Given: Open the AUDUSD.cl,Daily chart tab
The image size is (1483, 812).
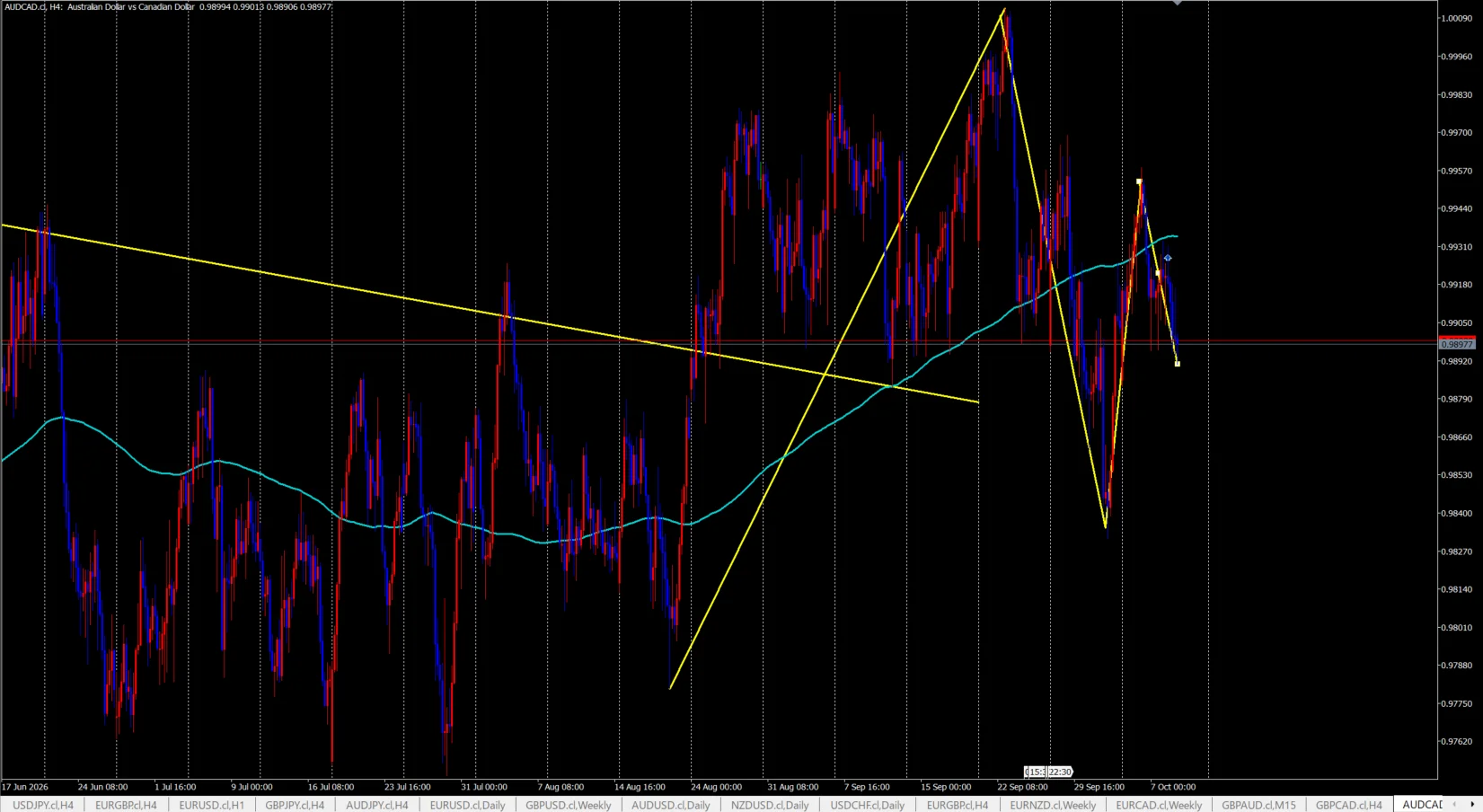Looking at the screenshot, I should (x=671, y=805).
